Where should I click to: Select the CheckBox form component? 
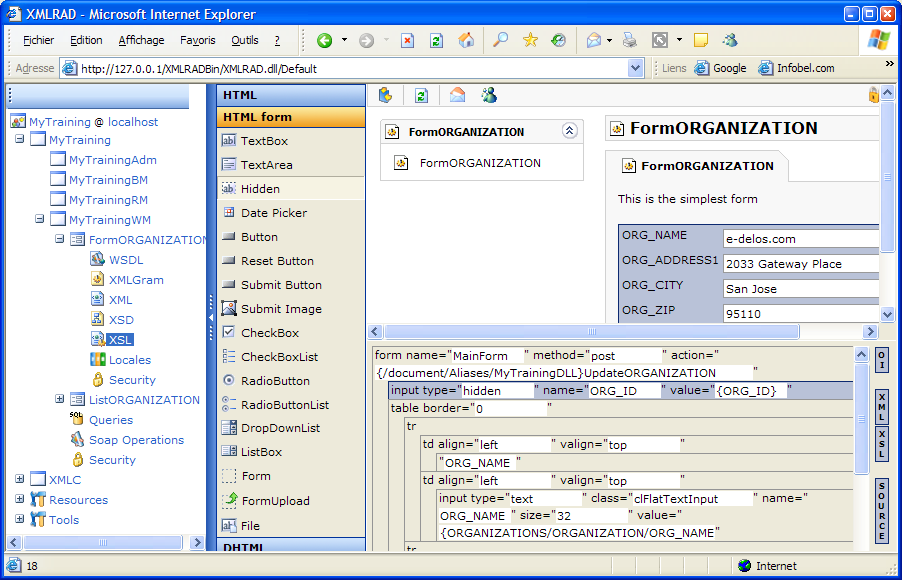269,333
